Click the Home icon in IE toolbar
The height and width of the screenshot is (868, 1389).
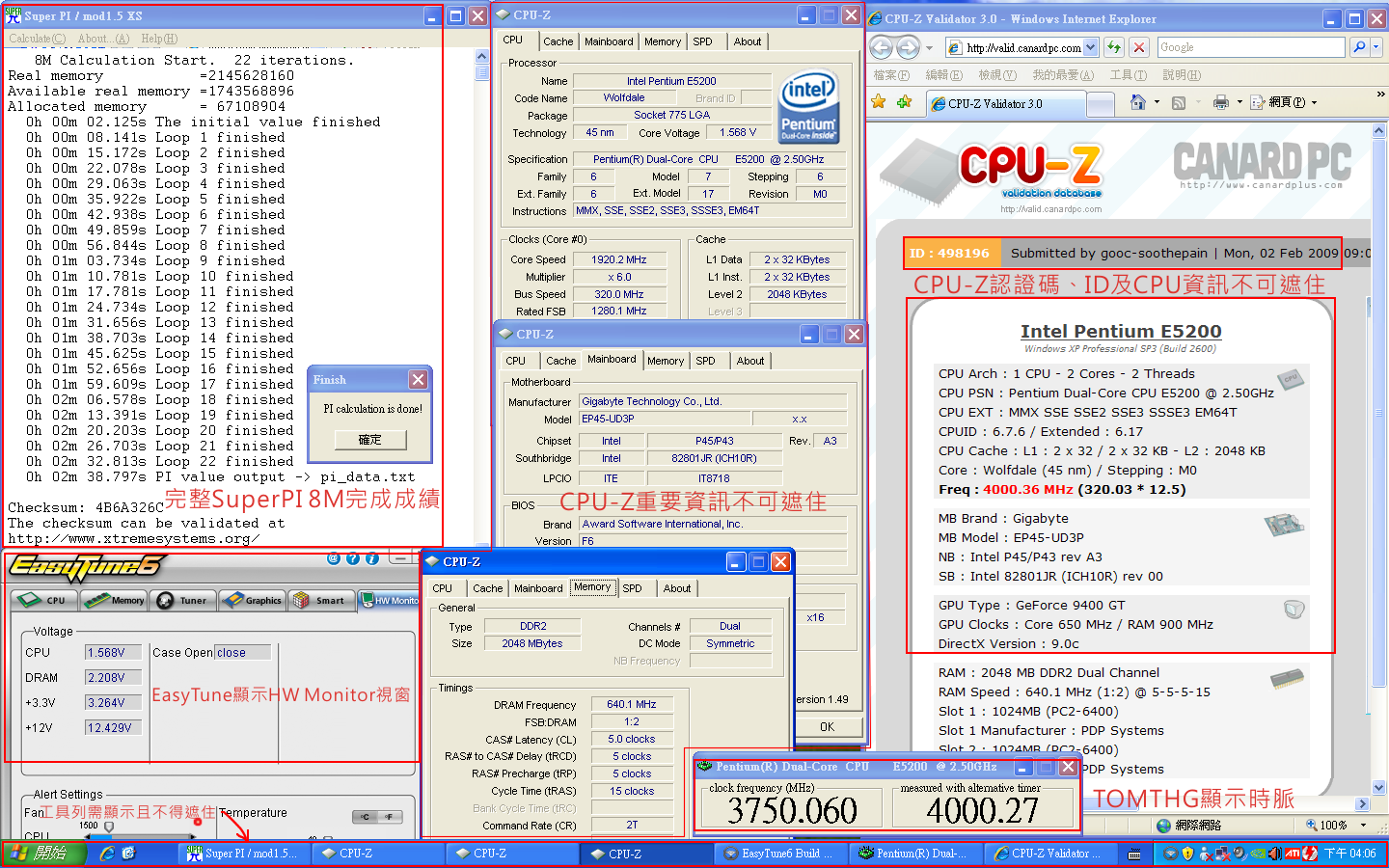1138,102
